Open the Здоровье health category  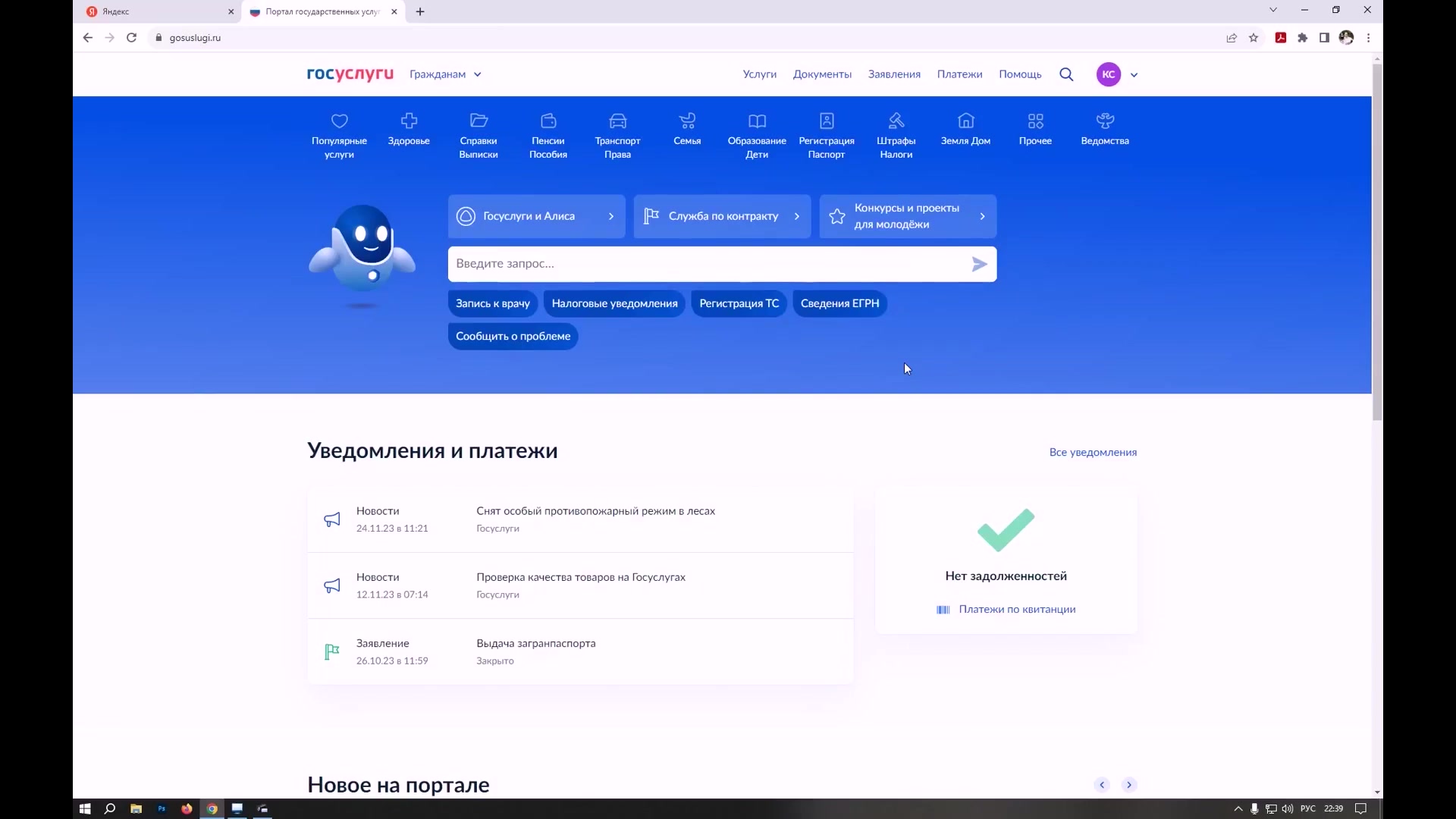(409, 129)
